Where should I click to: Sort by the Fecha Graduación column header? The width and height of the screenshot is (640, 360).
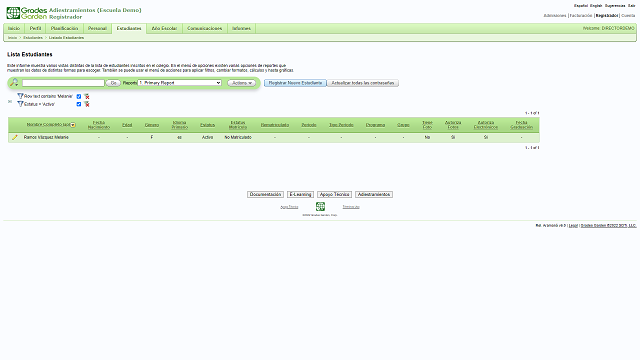point(522,125)
